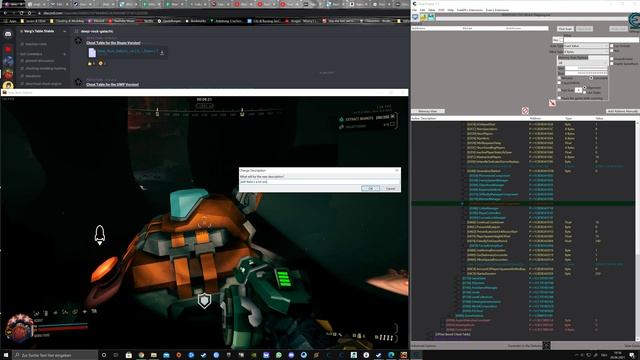Open the D3D menu in Cheat Engine
The image size is (640, 360).
441,10
